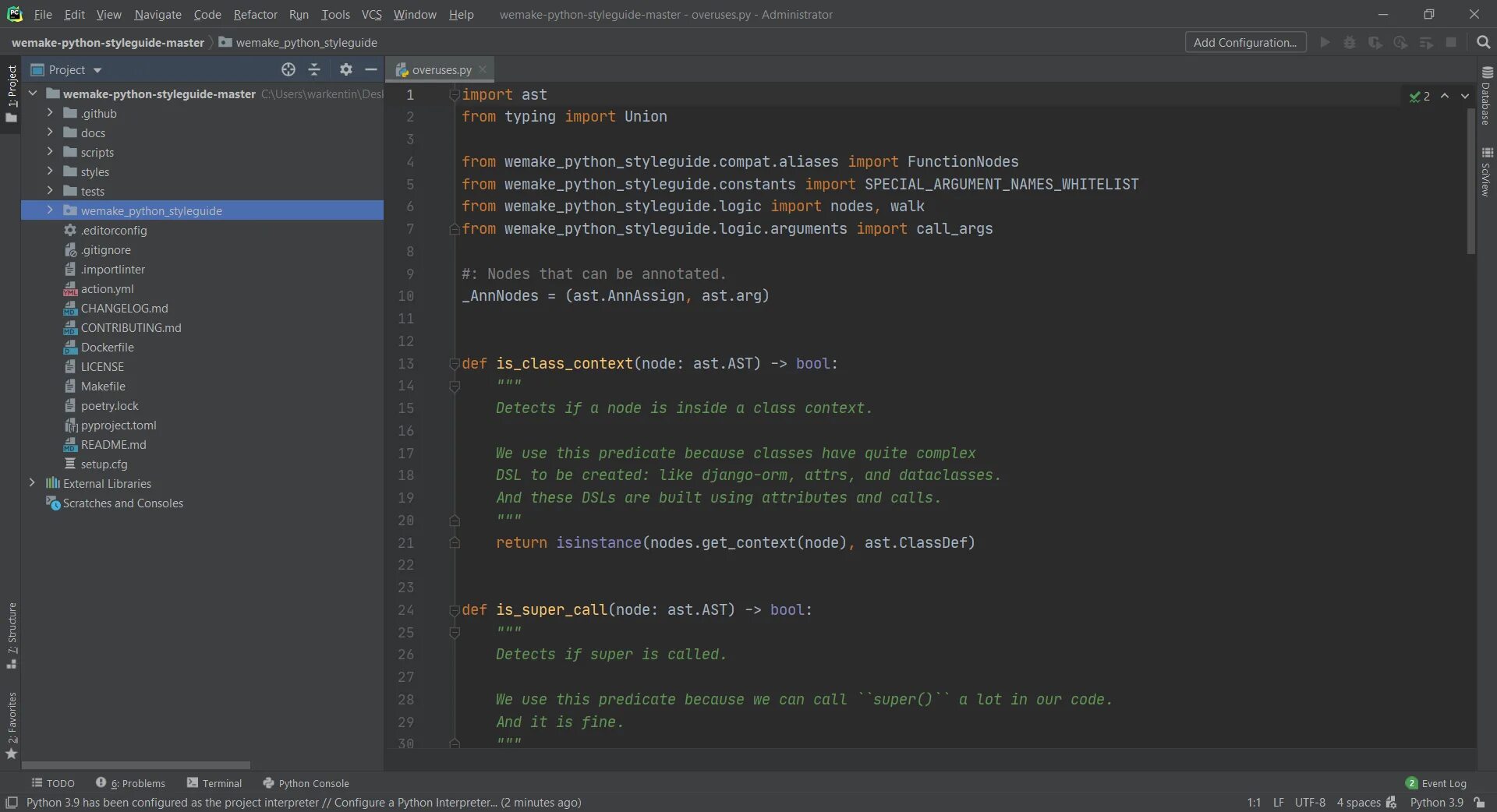
Task: Open the VCS menu
Action: click(x=372, y=14)
